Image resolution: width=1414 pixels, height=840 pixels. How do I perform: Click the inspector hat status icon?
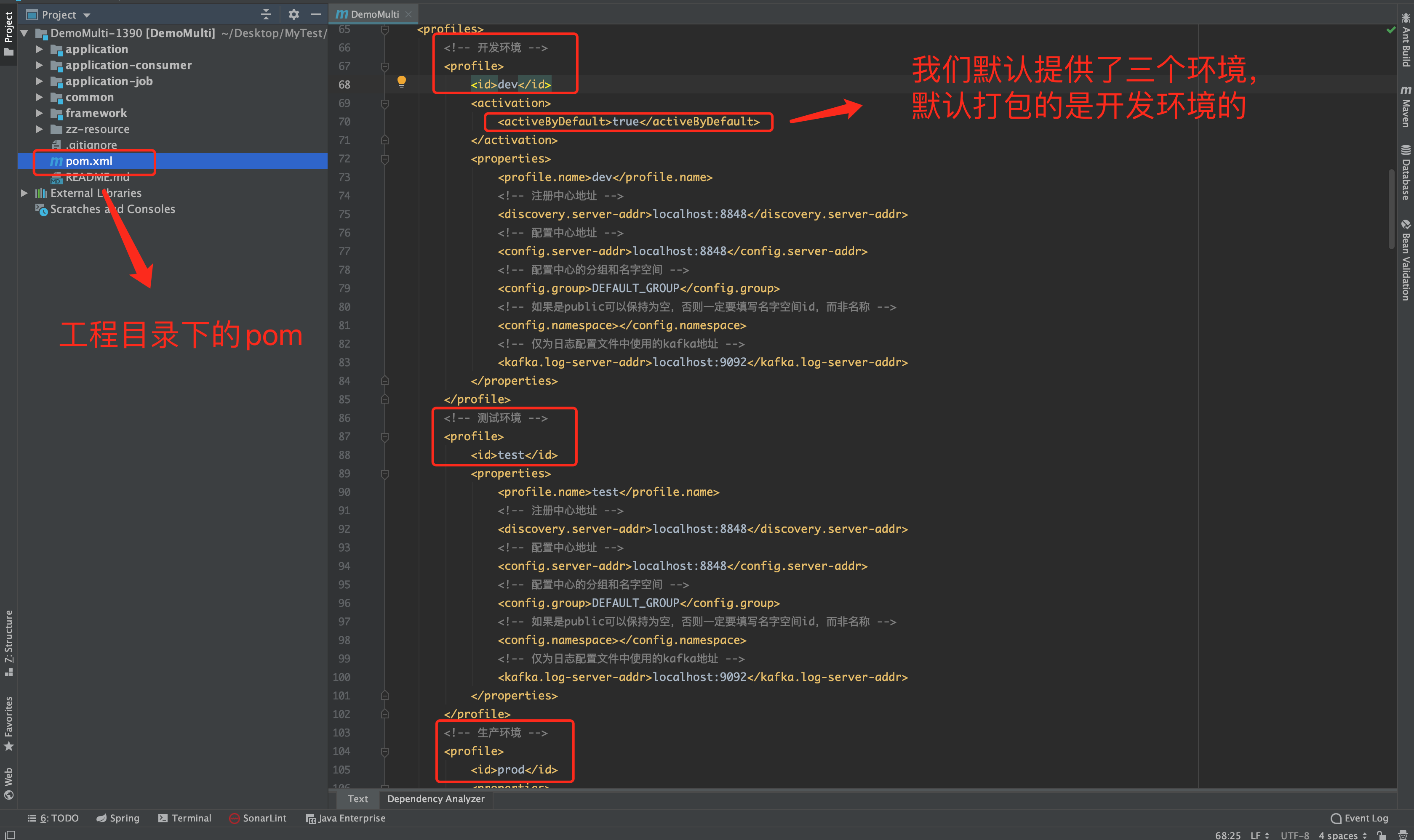click(x=1402, y=835)
